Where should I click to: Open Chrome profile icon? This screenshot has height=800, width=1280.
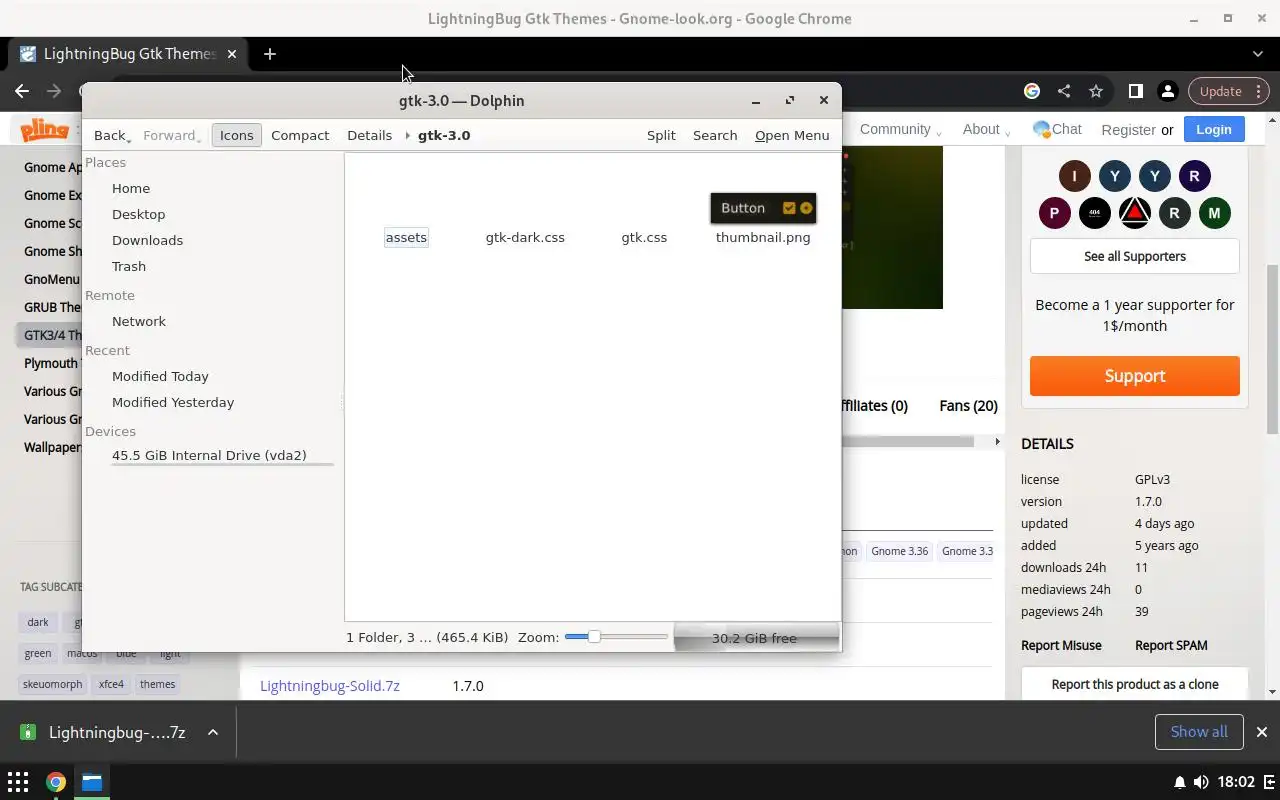point(1167,91)
